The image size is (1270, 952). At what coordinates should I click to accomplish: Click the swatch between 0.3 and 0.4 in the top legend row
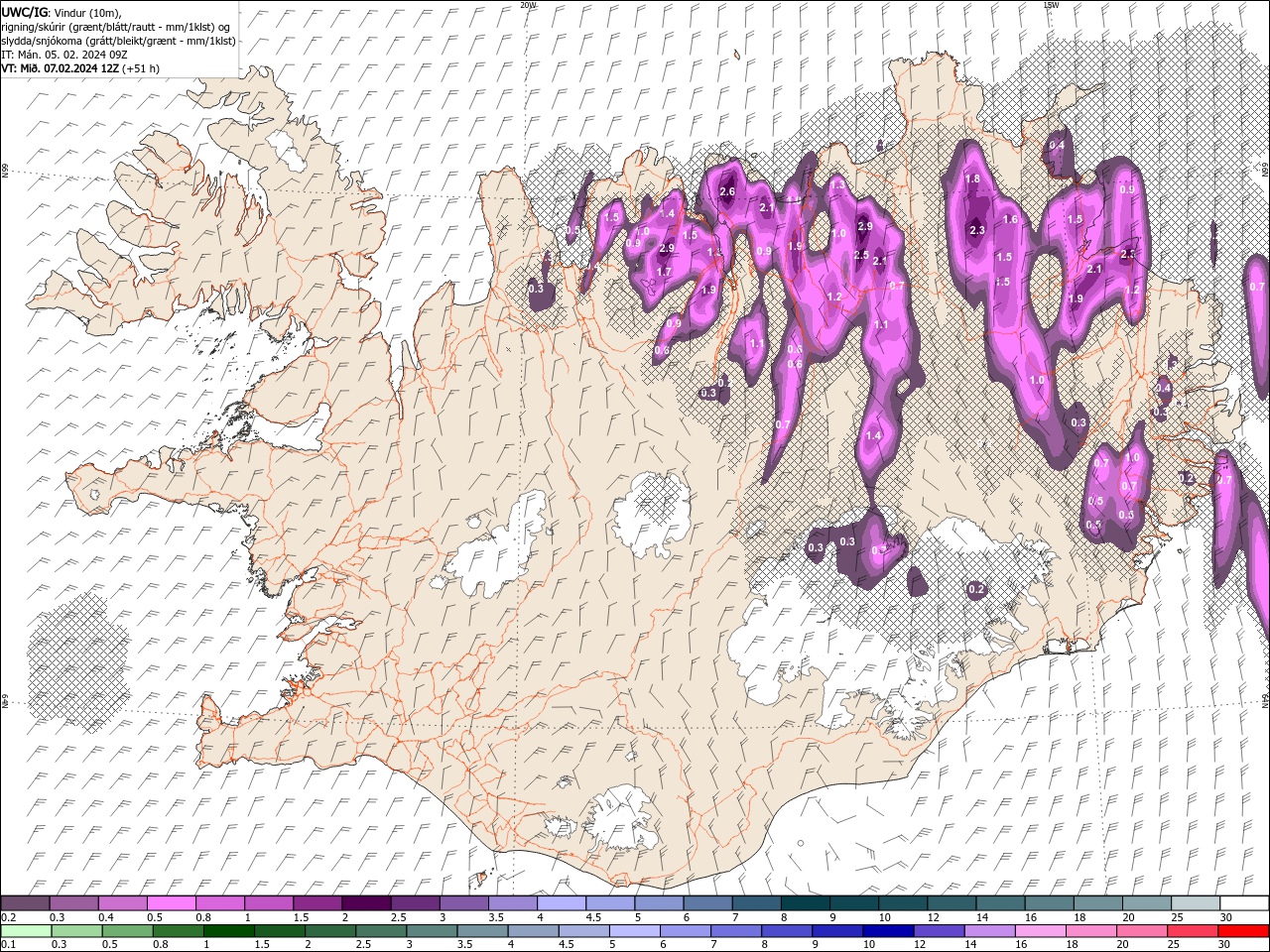tap(73, 903)
